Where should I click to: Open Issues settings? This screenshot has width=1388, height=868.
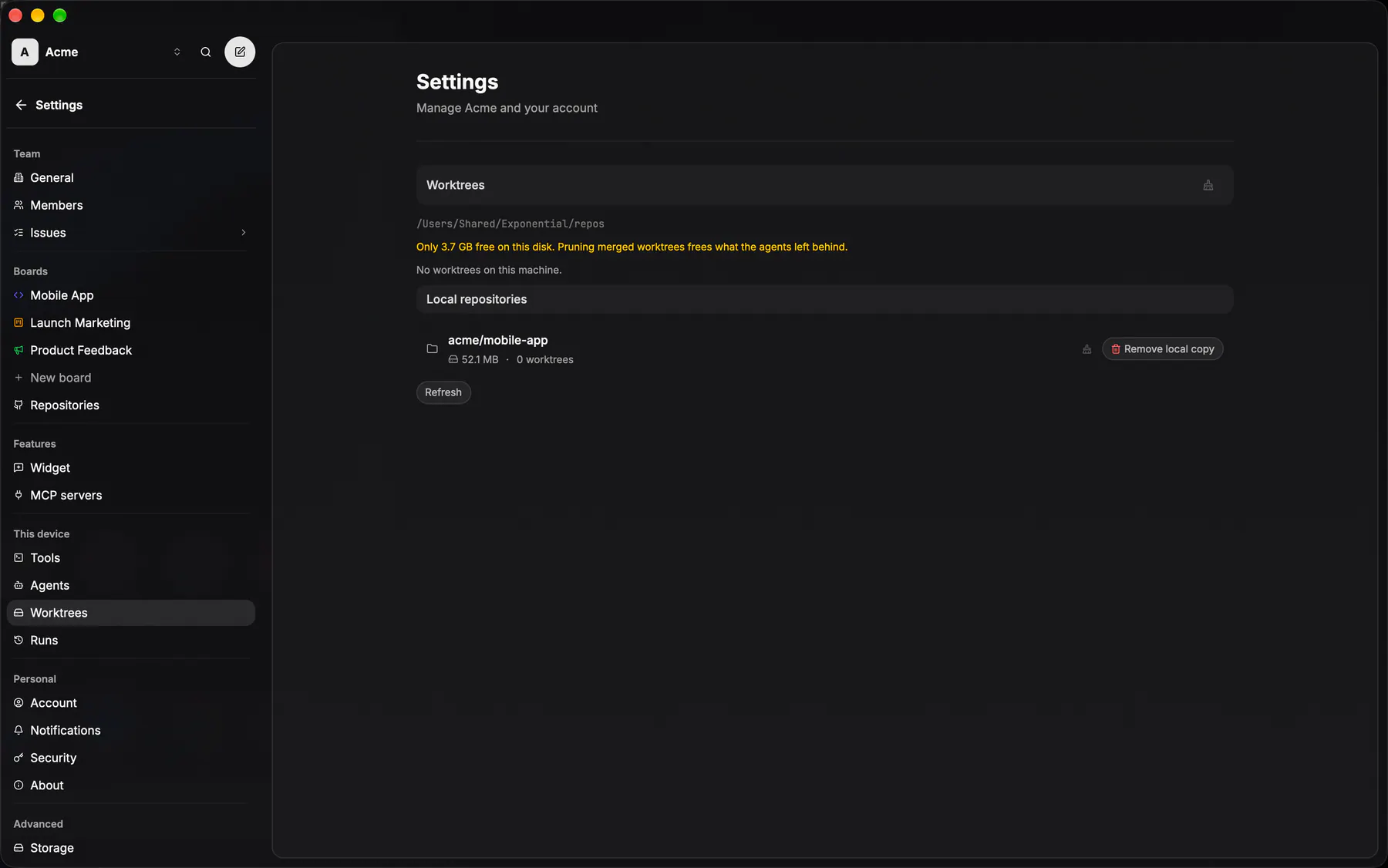pyautogui.click(x=130, y=233)
